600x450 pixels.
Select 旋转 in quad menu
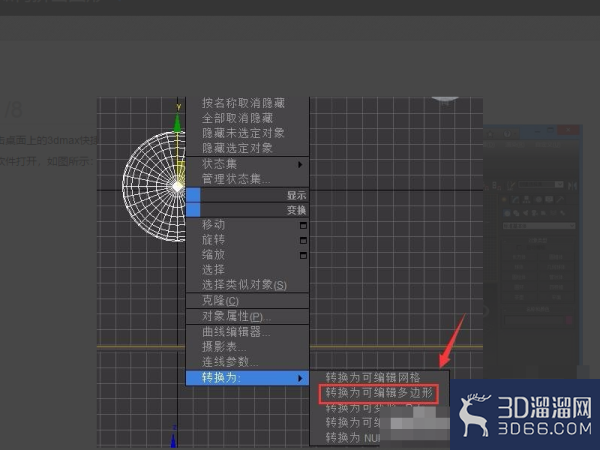coord(214,240)
